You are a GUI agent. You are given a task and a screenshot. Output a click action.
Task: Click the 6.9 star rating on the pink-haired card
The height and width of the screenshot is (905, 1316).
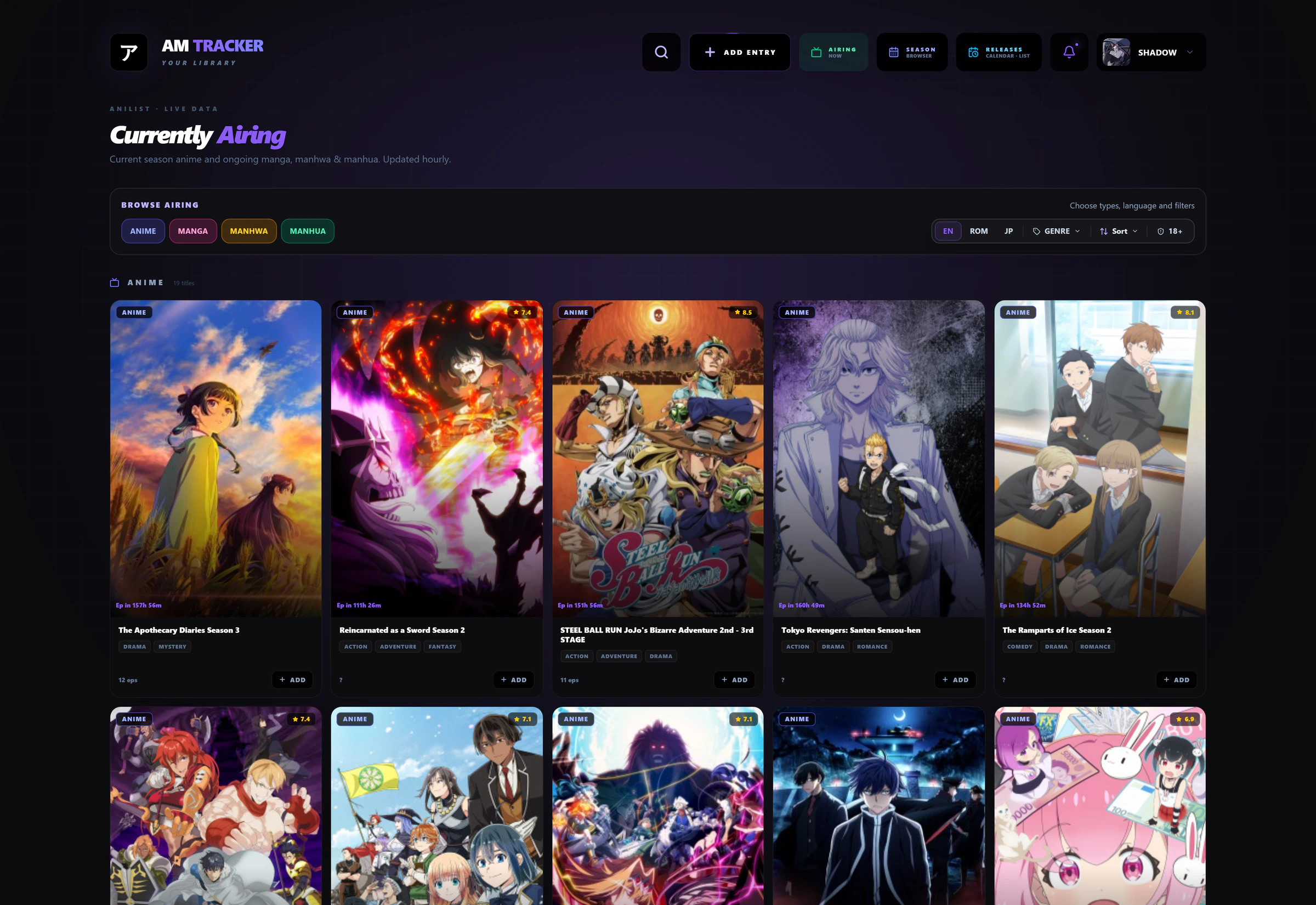[1185, 719]
